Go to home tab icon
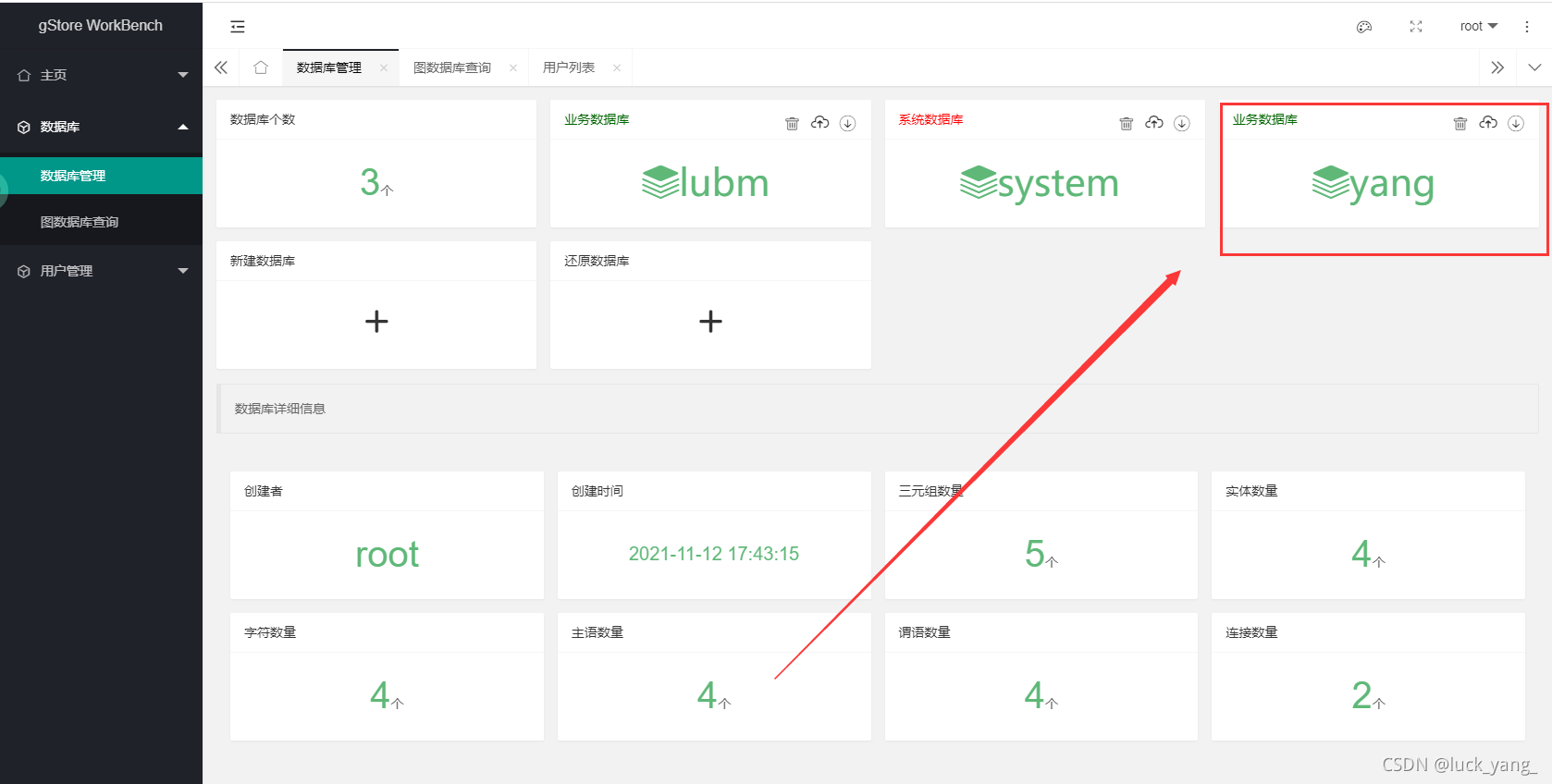Image resolution: width=1552 pixels, height=784 pixels. [x=261, y=67]
